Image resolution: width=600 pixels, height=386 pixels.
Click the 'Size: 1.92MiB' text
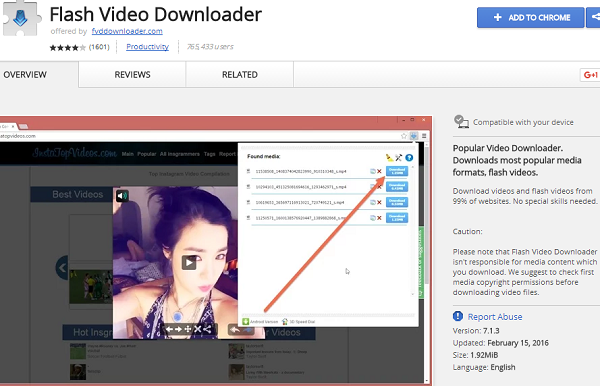pyautogui.click(x=475, y=355)
